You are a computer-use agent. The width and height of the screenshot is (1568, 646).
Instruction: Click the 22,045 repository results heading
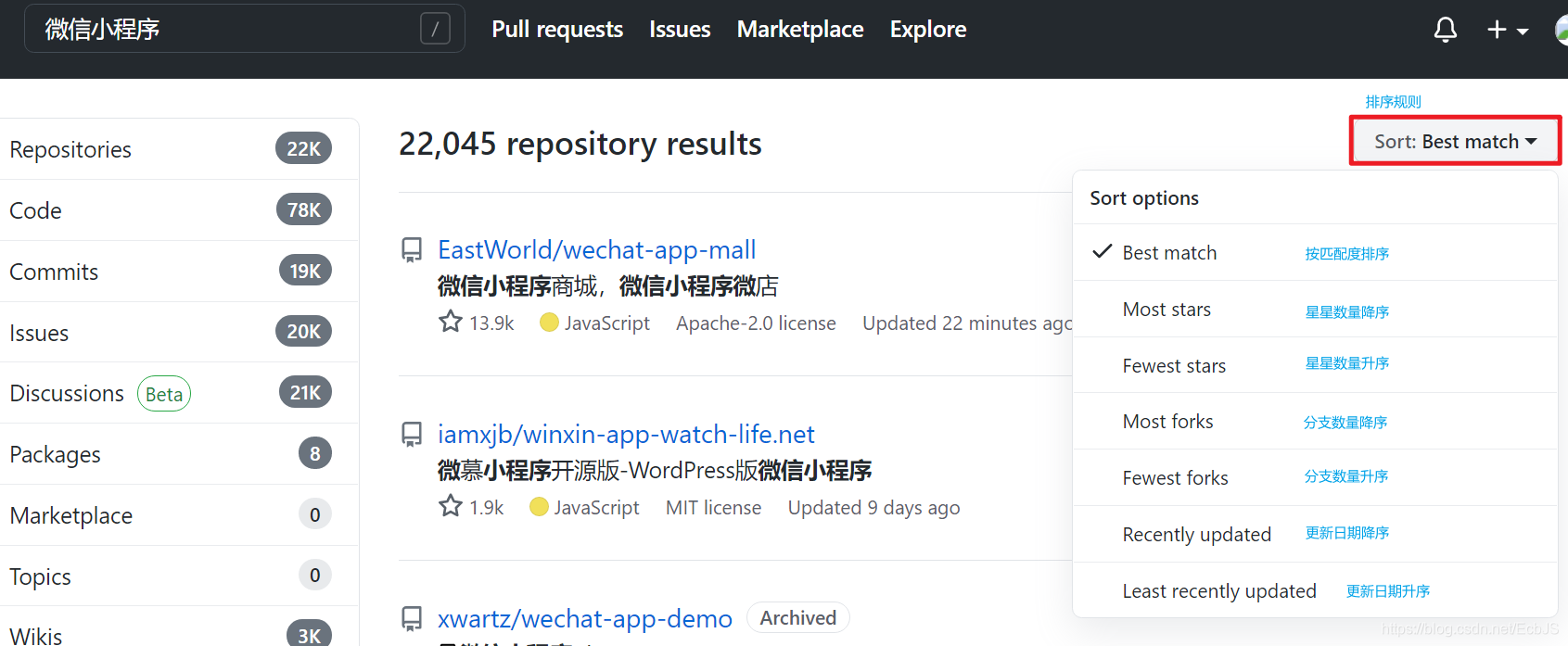click(x=580, y=144)
